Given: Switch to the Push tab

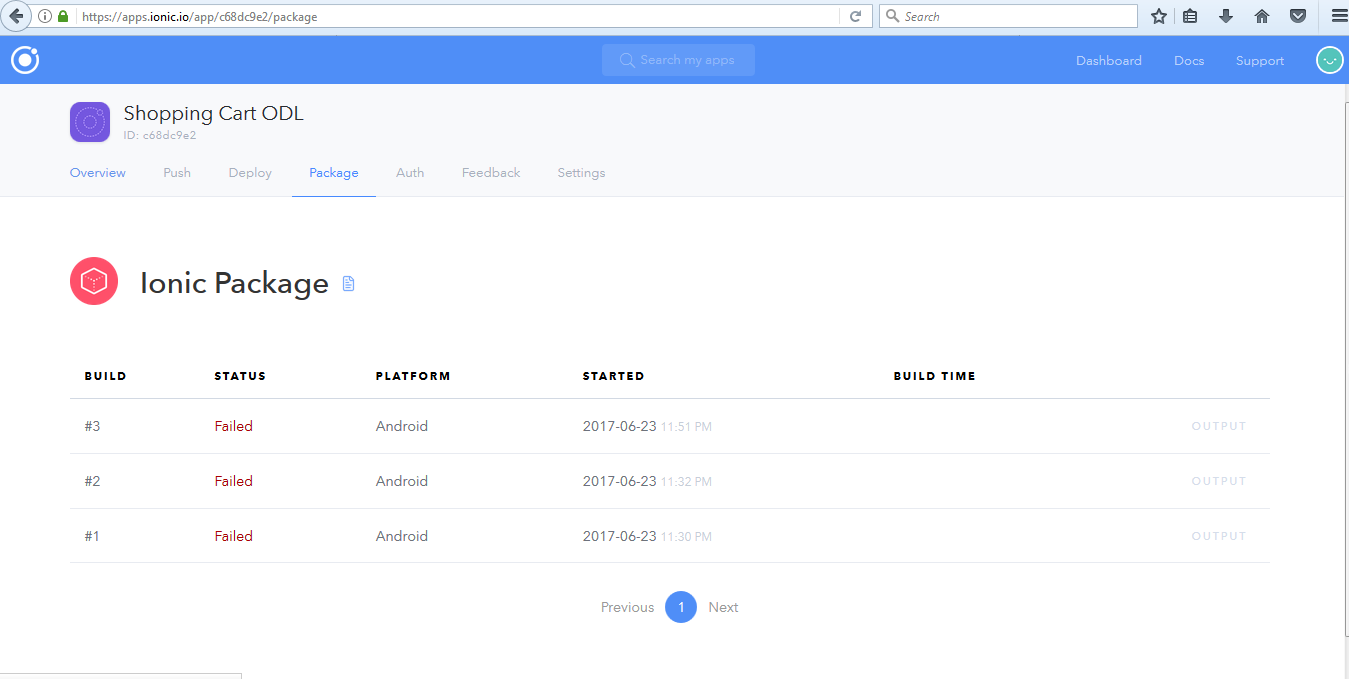Looking at the screenshot, I should [x=177, y=173].
